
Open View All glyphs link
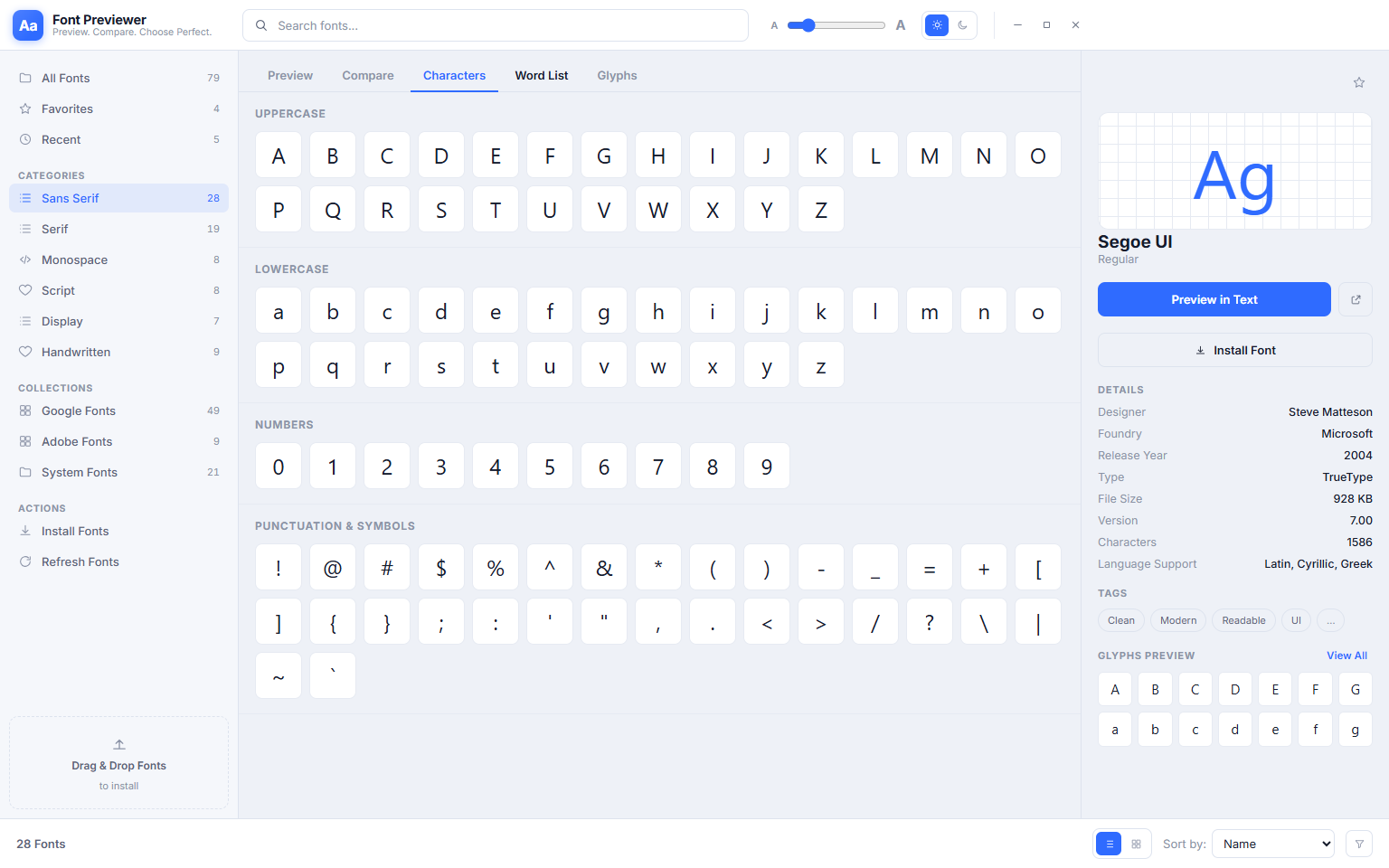tap(1347, 656)
